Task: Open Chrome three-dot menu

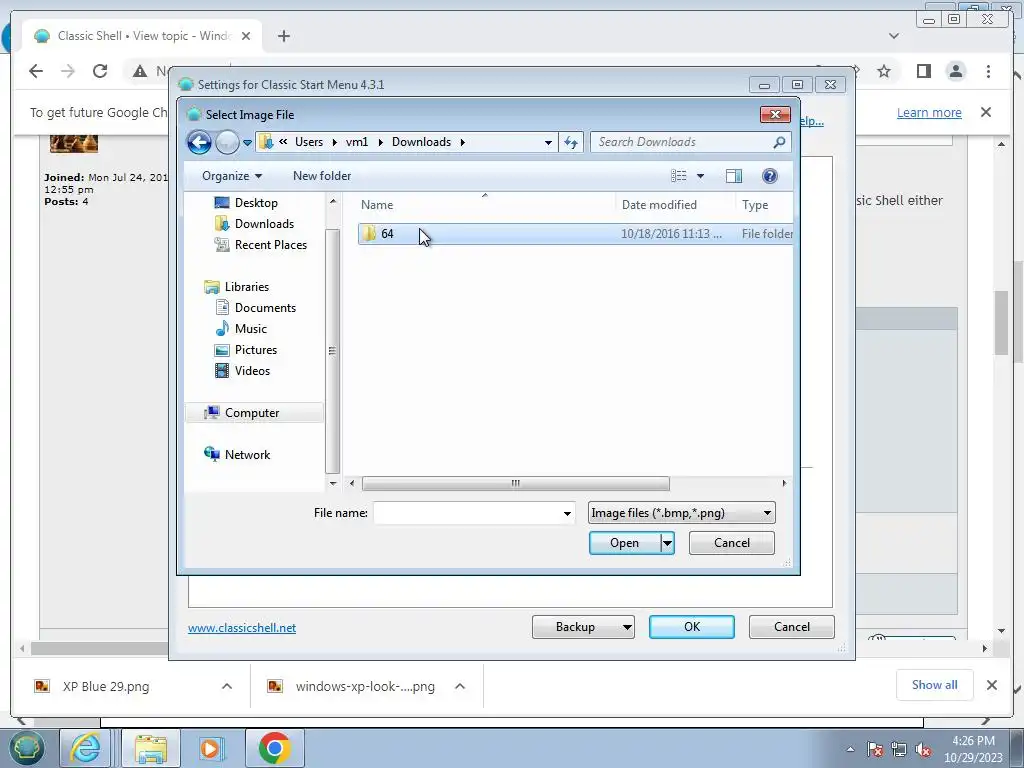Action: click(988, 71)
